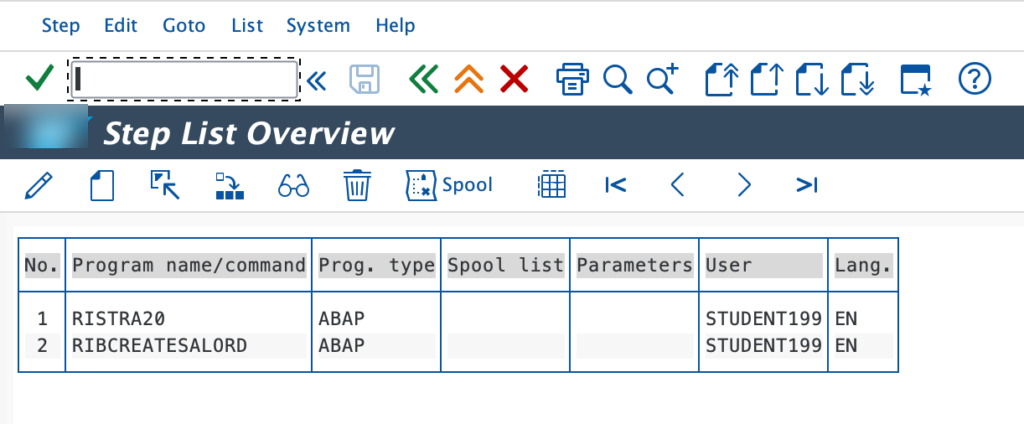Click the Find magnifier icon
The height and width of the screenshot is (424, 1024).
[617, 80]
